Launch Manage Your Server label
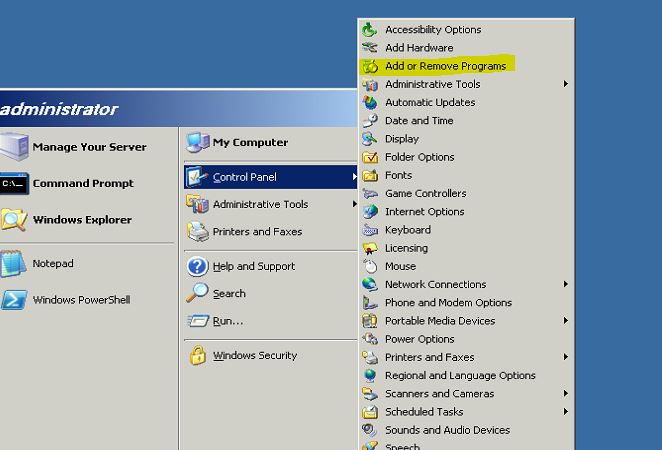662x450 pixels. 90,147
